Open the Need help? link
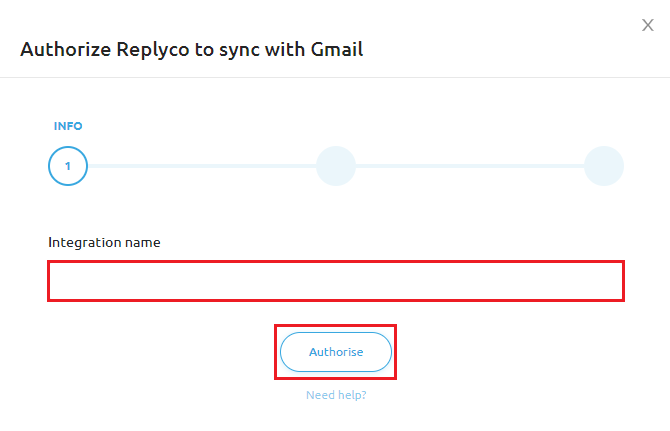 pos(336,395)
